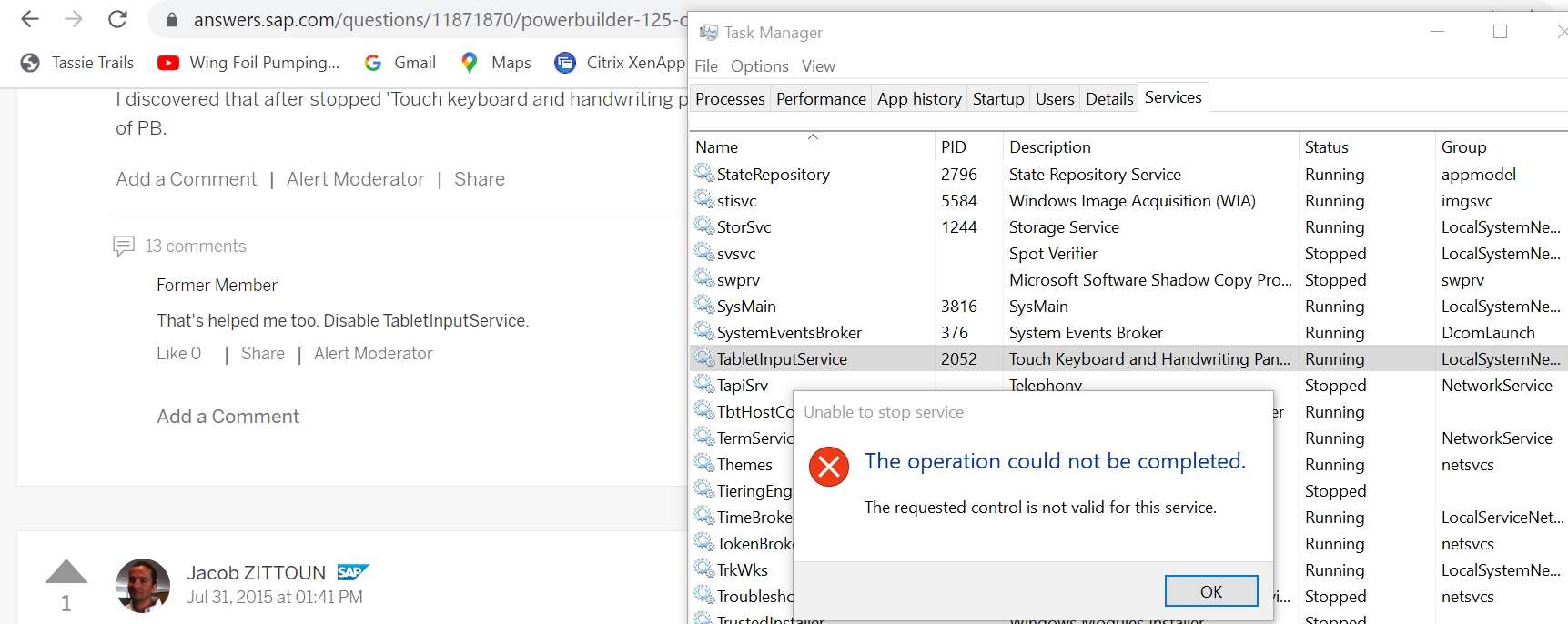The height and width of the screenshot is (624, 1568).
Task: Click the browser reload icon
Action: 117,19
